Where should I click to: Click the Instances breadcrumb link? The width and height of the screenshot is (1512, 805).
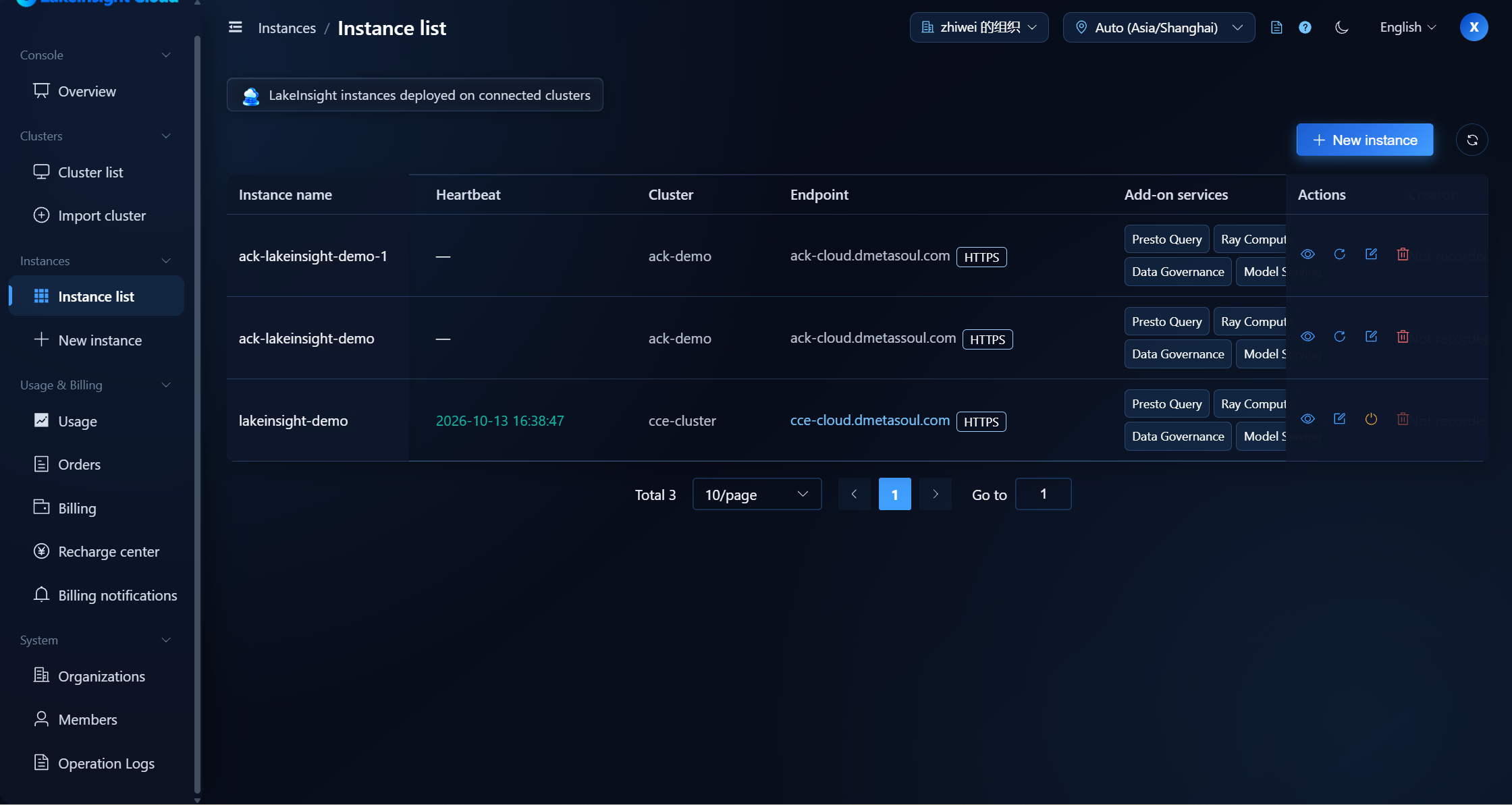pos(287,28)
